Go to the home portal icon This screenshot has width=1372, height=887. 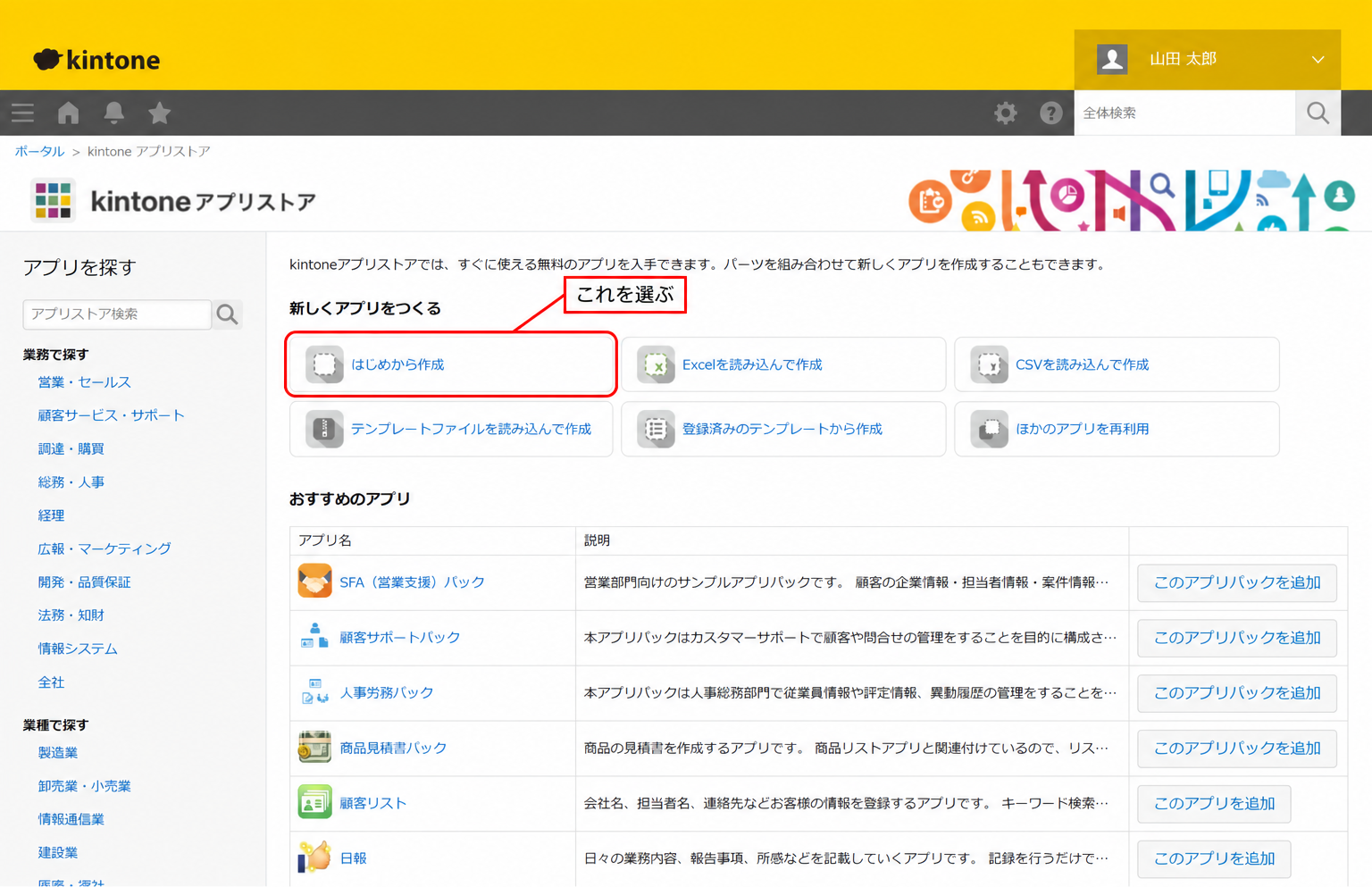(x=69, y=113)
